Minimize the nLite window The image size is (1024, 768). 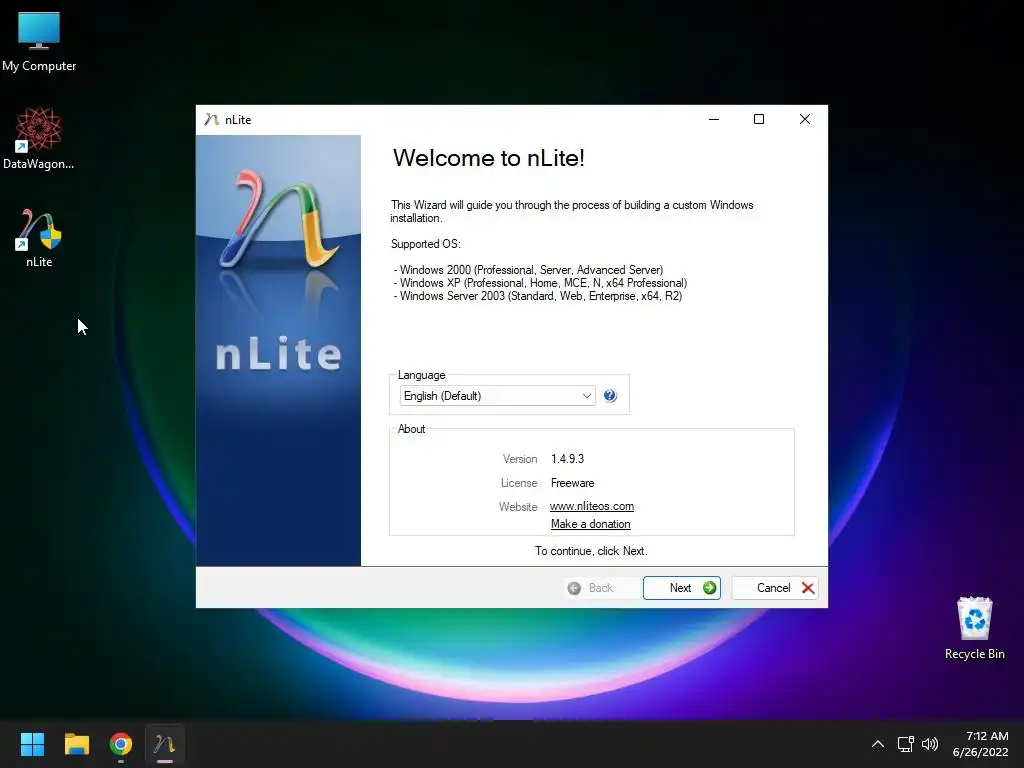(714, 120)
